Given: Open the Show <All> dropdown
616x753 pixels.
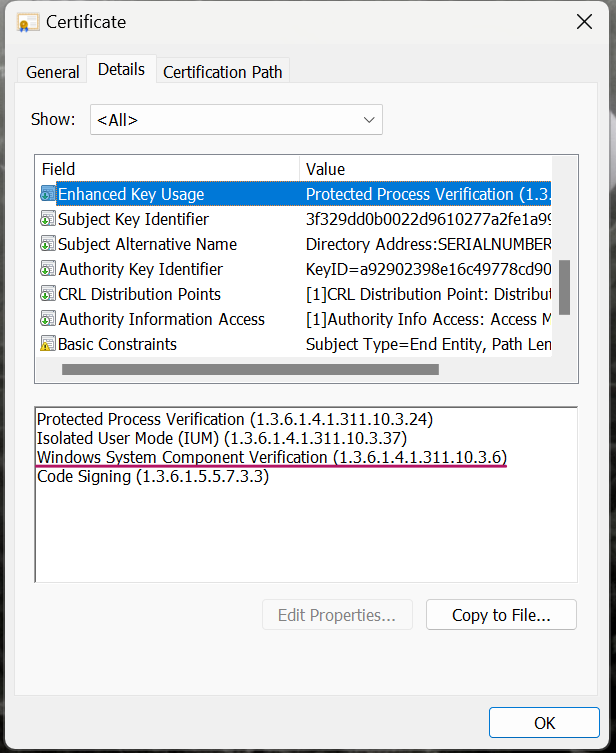Looking at the screenshot, I should (236, 120).
